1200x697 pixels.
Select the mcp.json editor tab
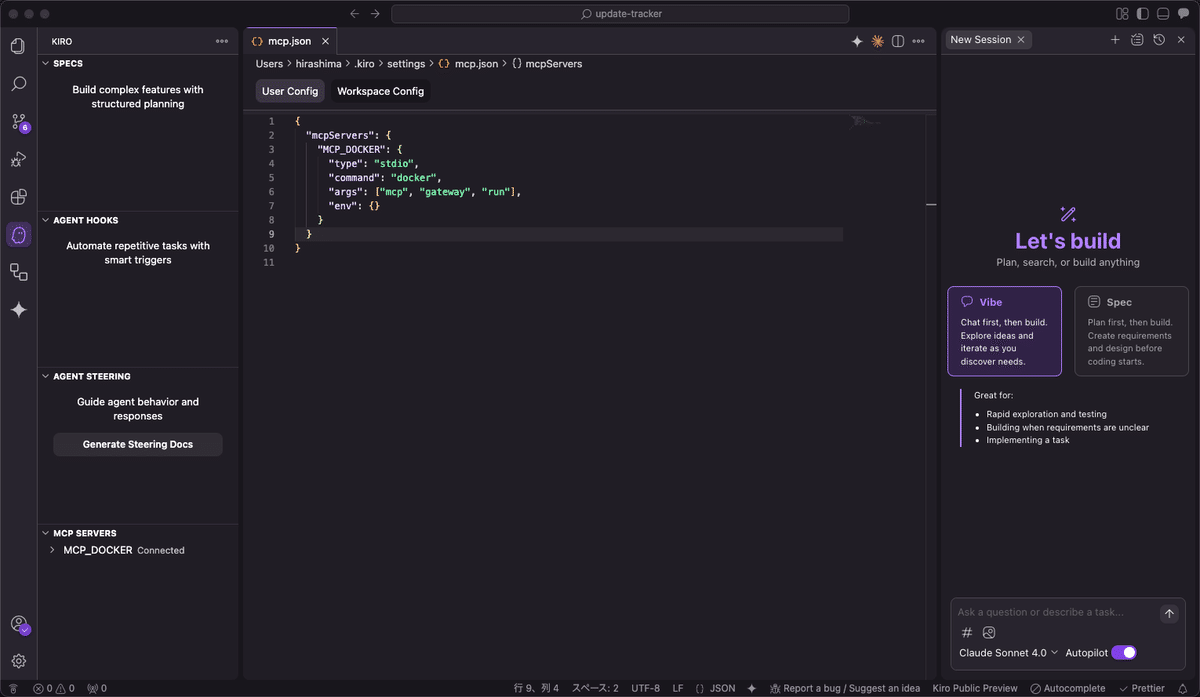pyautogui.click(x=289, y=40)
